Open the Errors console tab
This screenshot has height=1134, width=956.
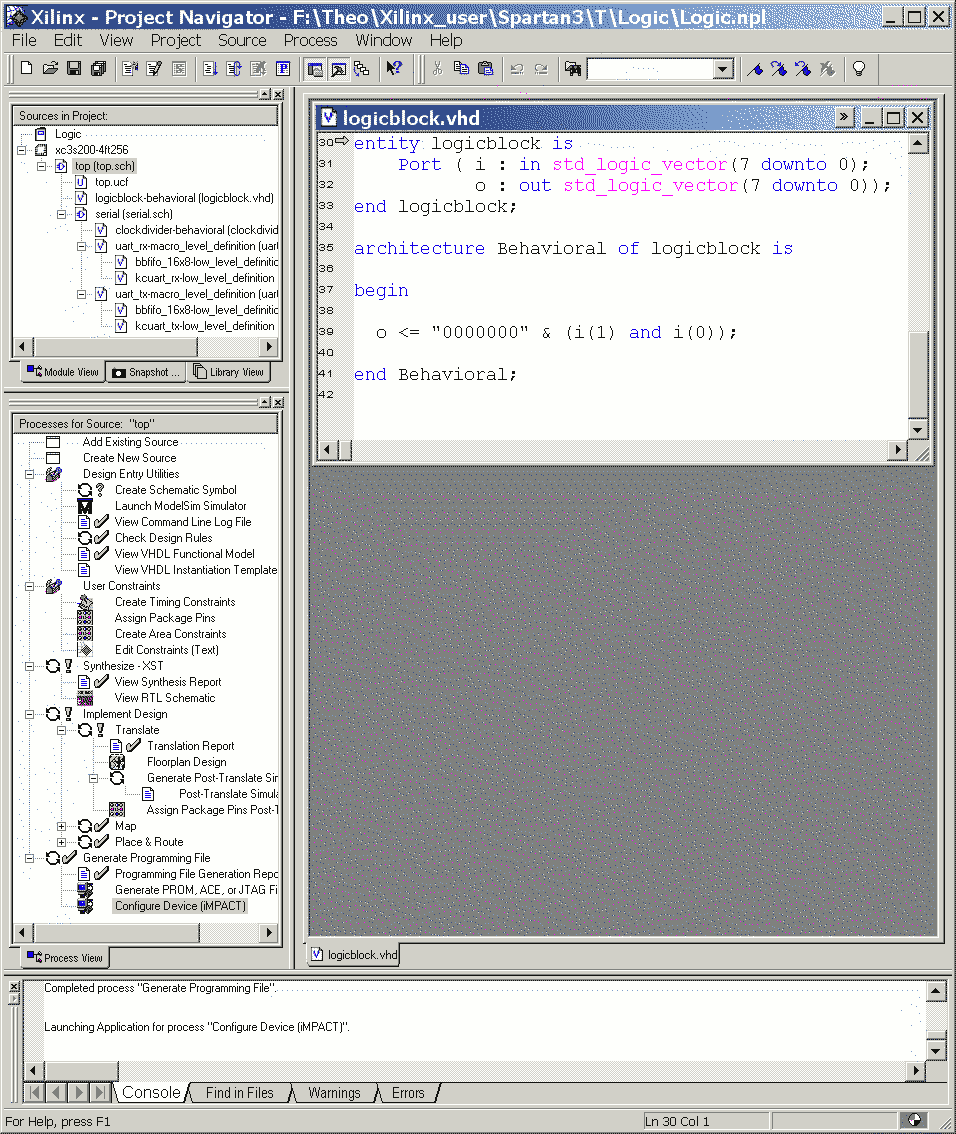(408, 1093)
